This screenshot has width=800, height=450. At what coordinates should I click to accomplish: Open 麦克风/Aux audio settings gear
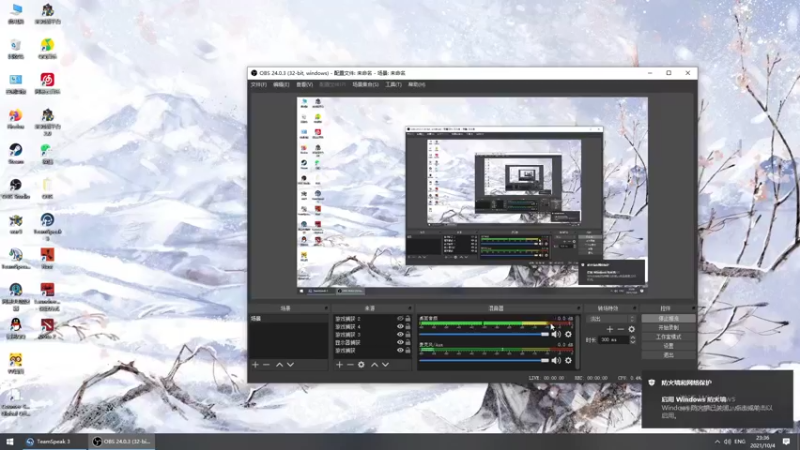(x=568, y=360)
